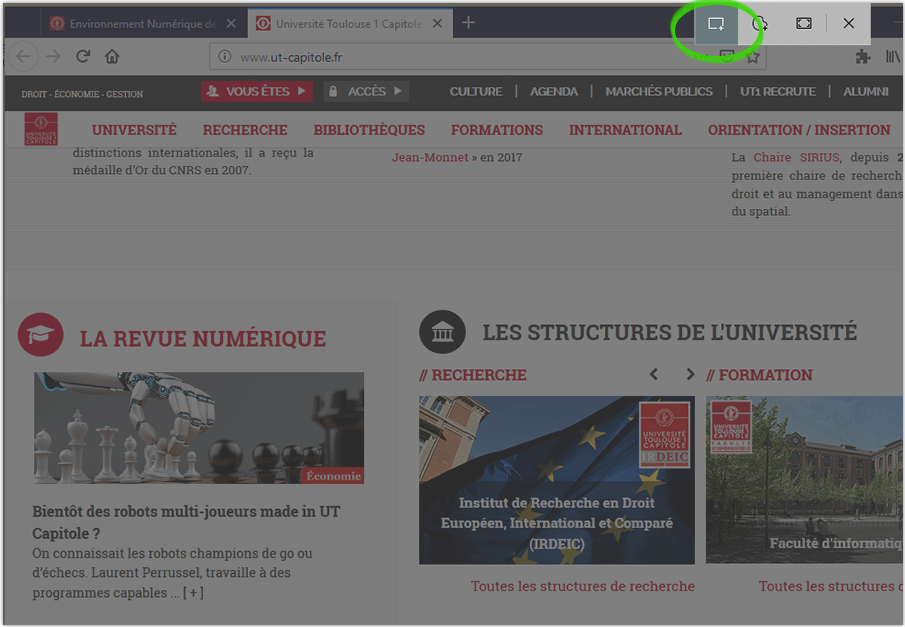This screenshot has width=905, height=627.
Task: Expand the ACCÈS dropdown
Action: click(366, 91)
